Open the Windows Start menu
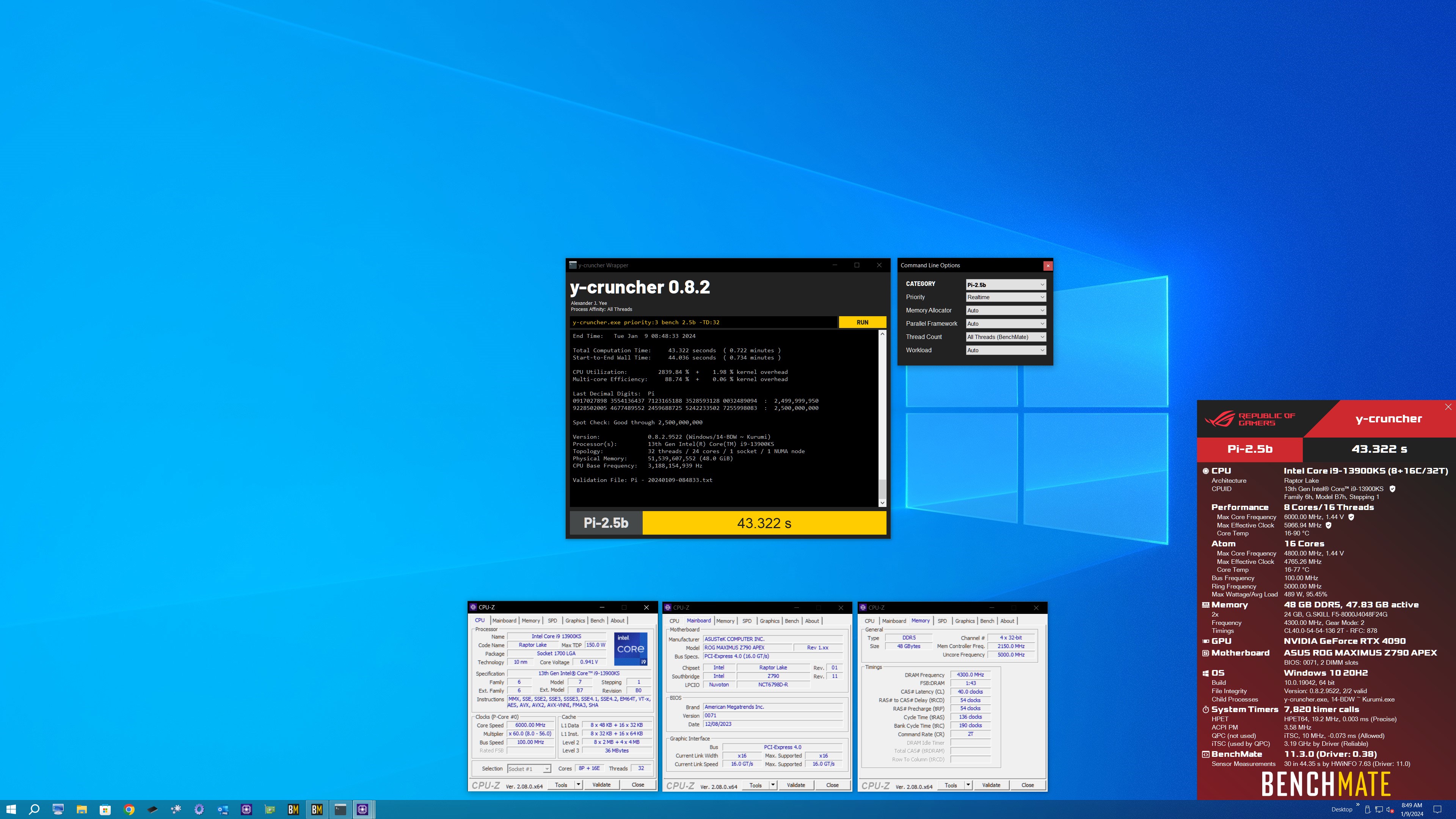1456x819 pixels. 11,810
